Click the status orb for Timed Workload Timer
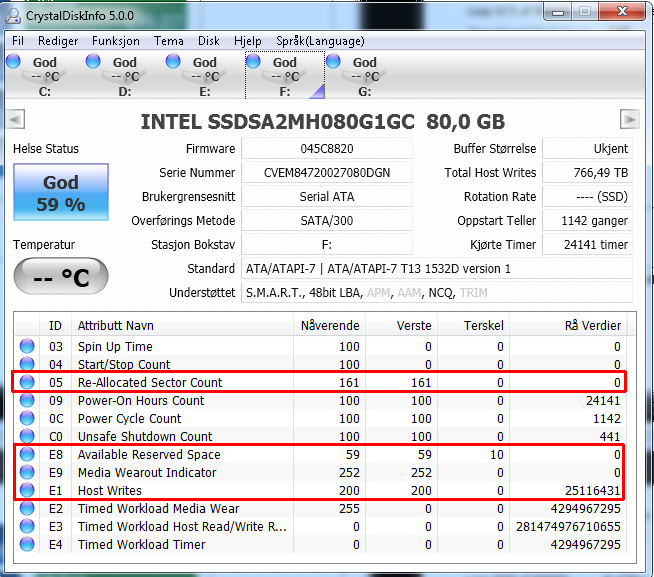Image resolution: width=654 pixels, height=577 pixels. 27,544
